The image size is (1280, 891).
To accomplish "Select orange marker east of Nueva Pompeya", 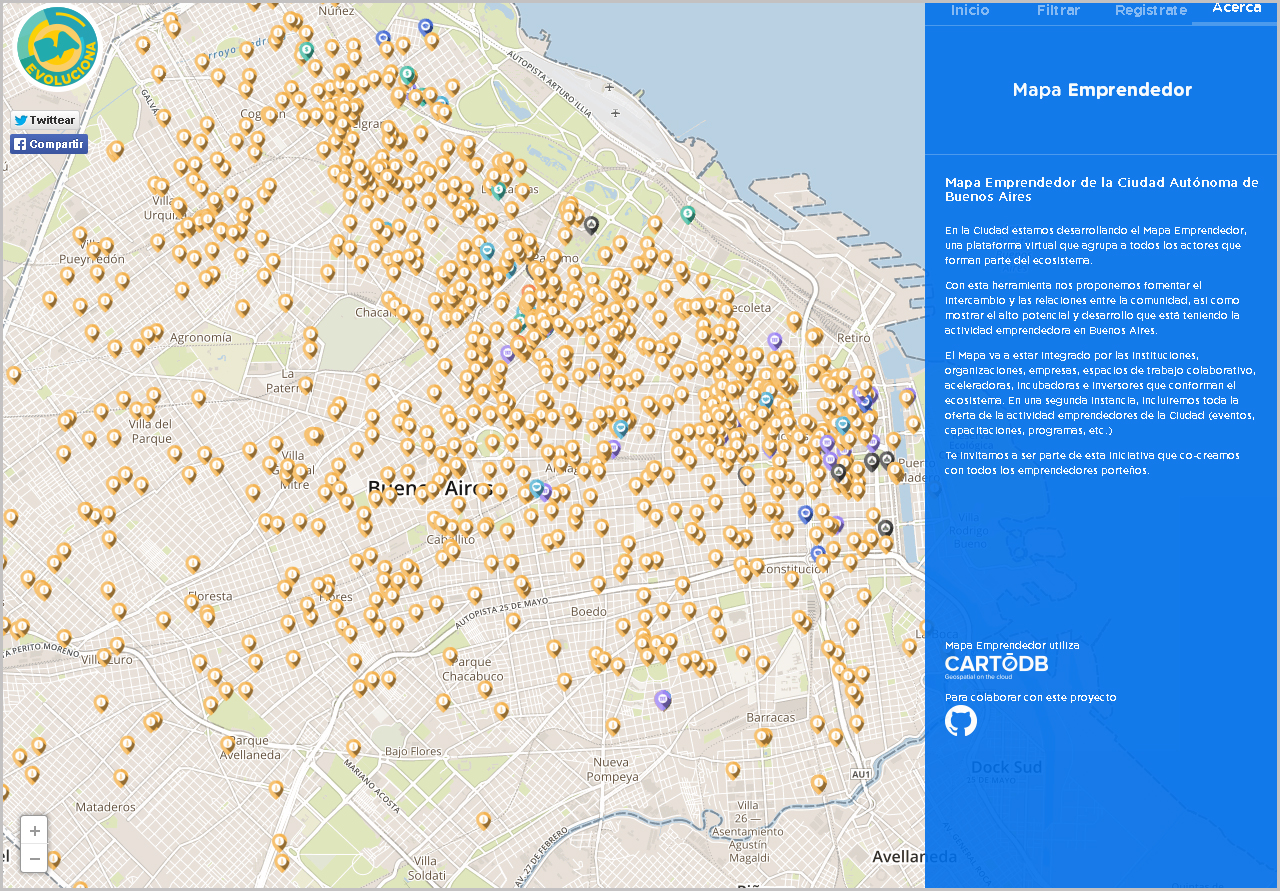I will [x=733, y=771].
